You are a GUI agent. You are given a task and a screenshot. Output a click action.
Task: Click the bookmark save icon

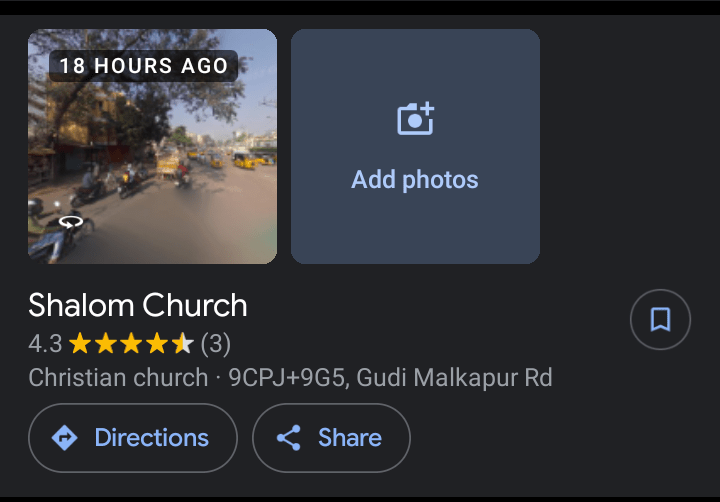[660, 319]
